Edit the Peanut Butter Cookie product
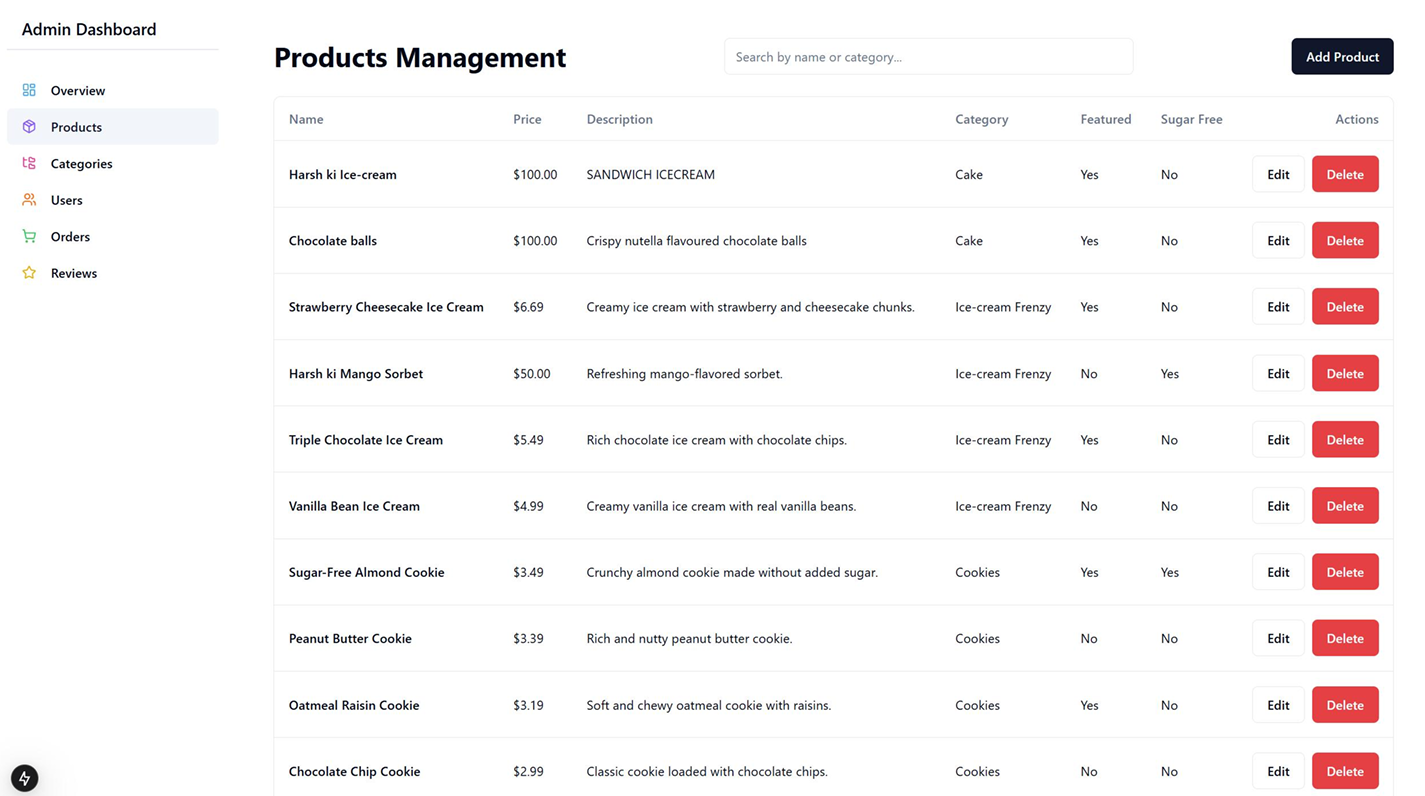 tap(1278, 638)
